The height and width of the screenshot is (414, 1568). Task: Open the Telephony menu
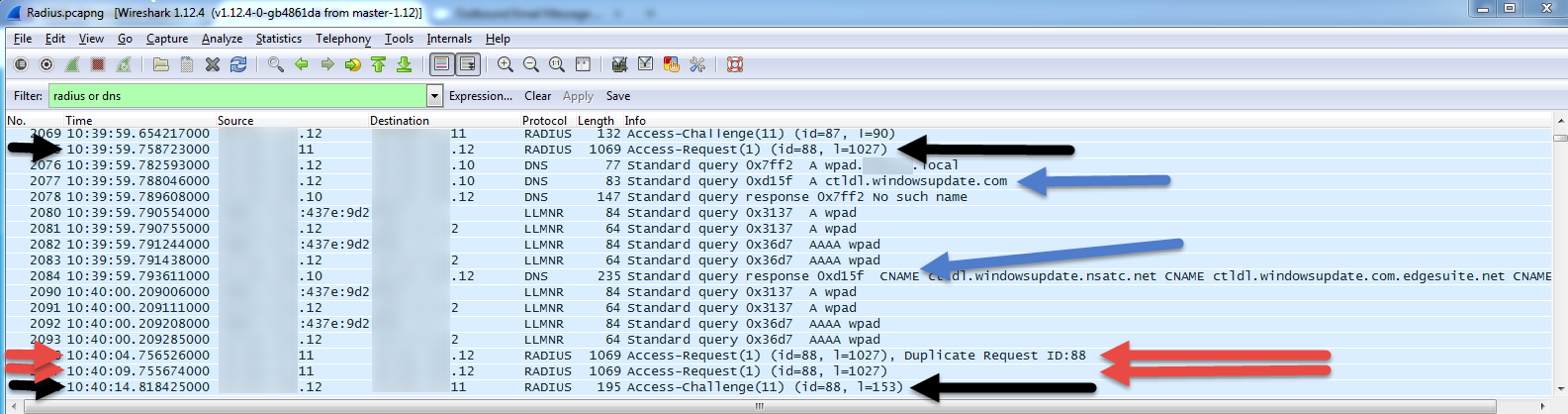342,39
